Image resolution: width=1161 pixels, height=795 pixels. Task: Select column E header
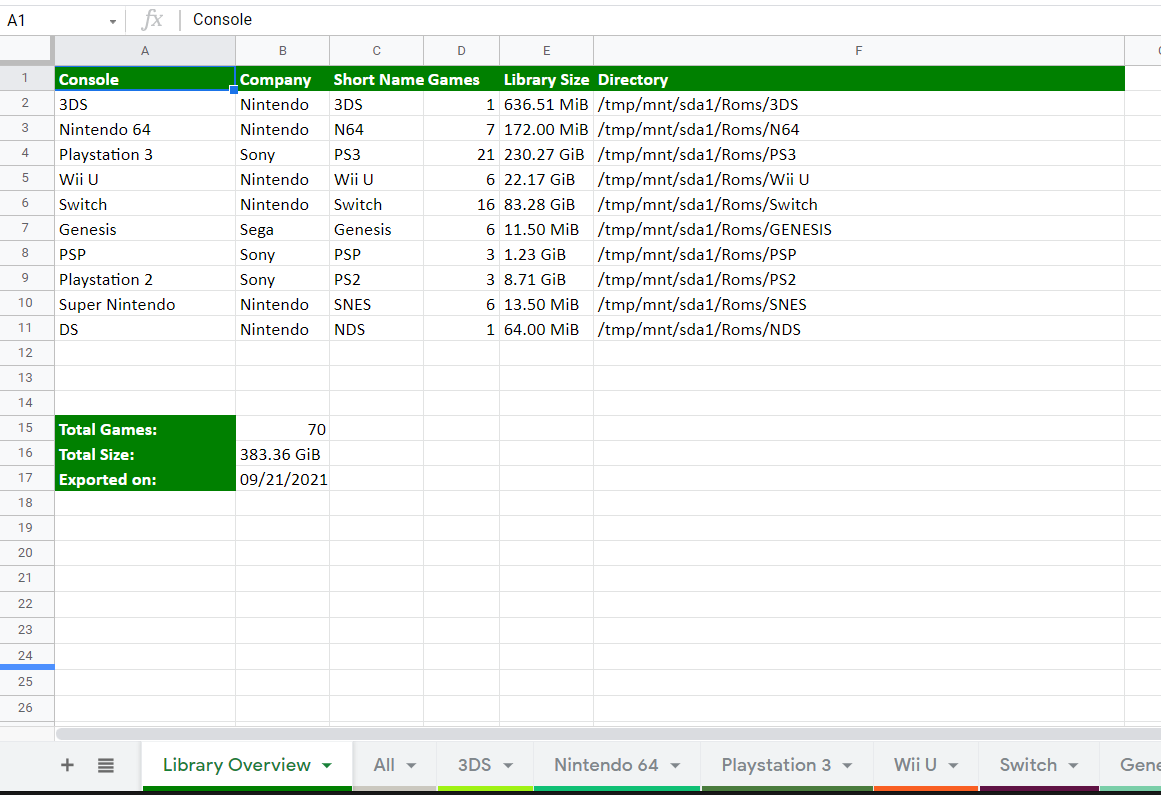pyautogui.click(x=546, y=51)
